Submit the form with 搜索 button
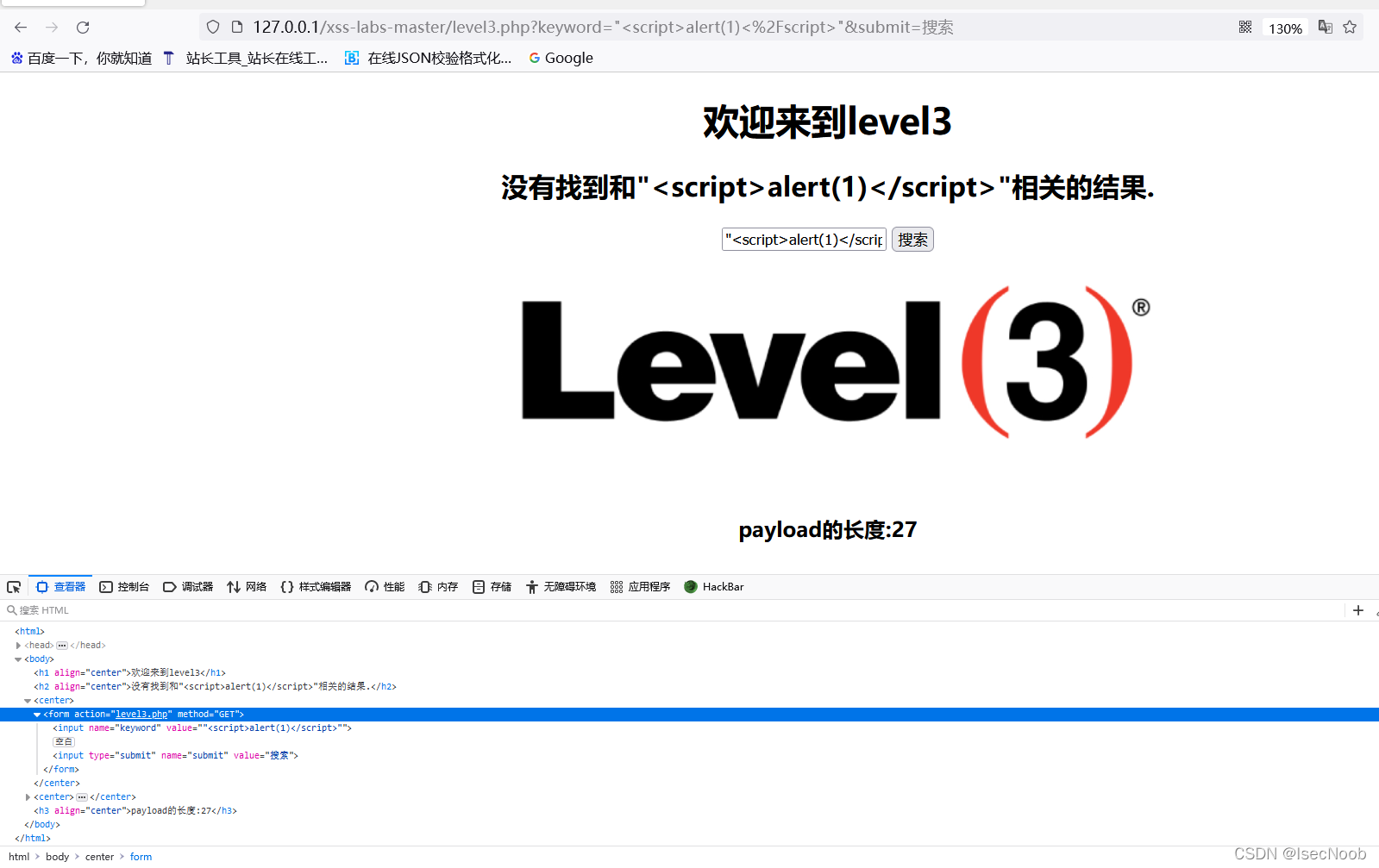The height and width of the screenshot is (868, 1379). [912, 240]
